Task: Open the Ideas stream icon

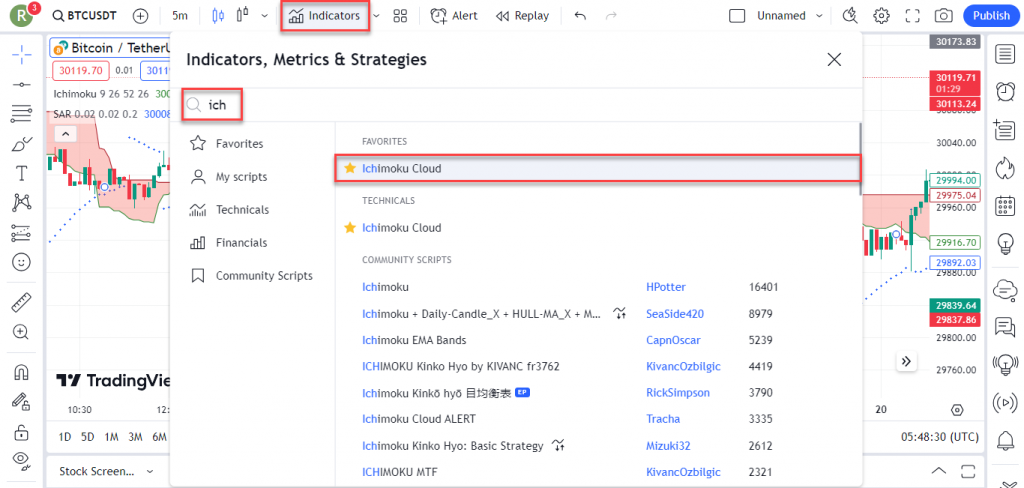Action: tap(1003, 363)
